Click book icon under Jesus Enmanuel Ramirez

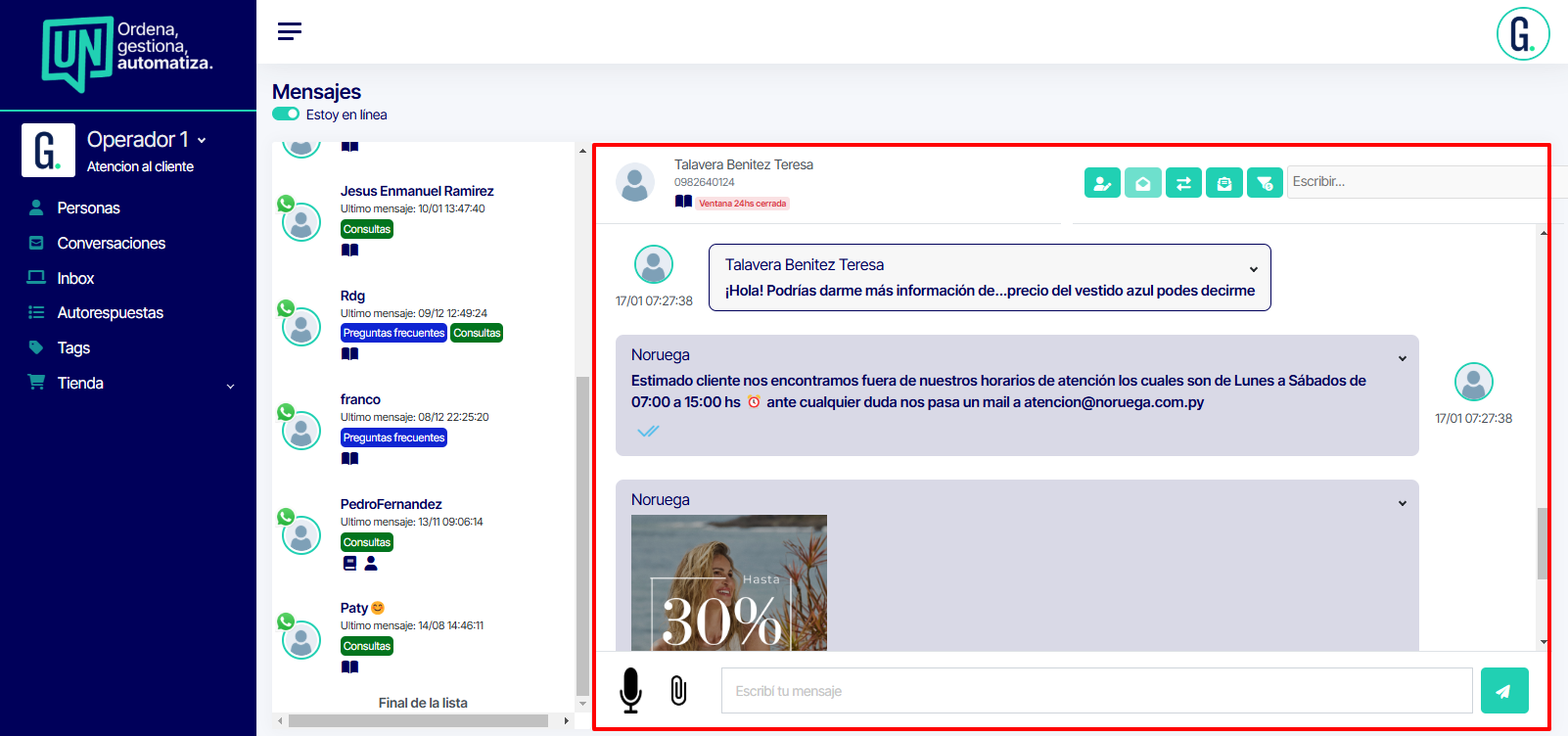349,250
